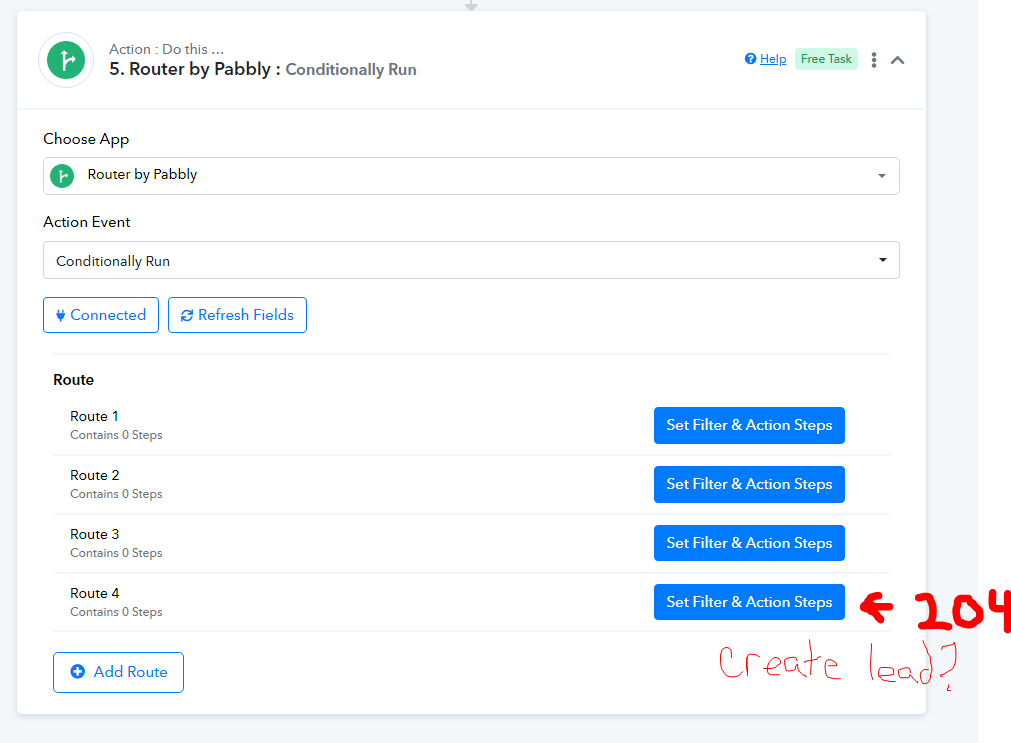Click the Action Event dropdown caret
Viewport: 1011px width, 743px height.
coord(882,260)
